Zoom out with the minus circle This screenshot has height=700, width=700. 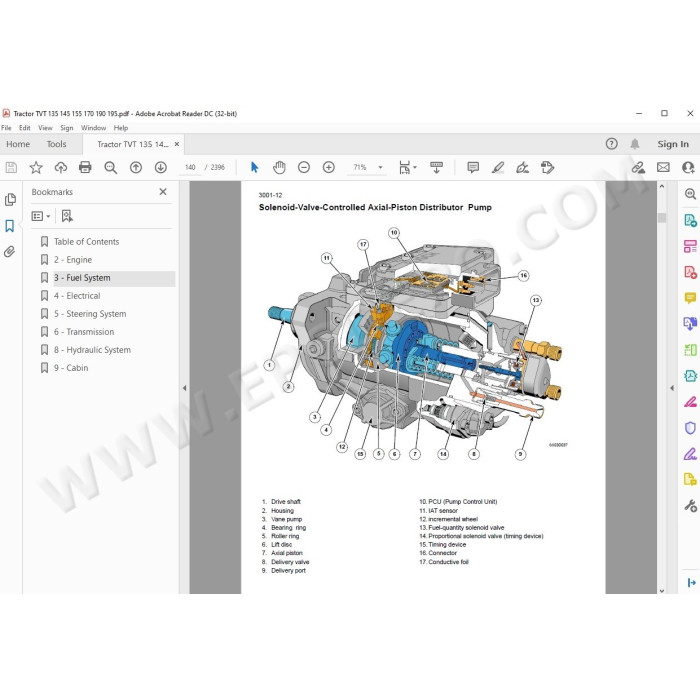(304, 167)
